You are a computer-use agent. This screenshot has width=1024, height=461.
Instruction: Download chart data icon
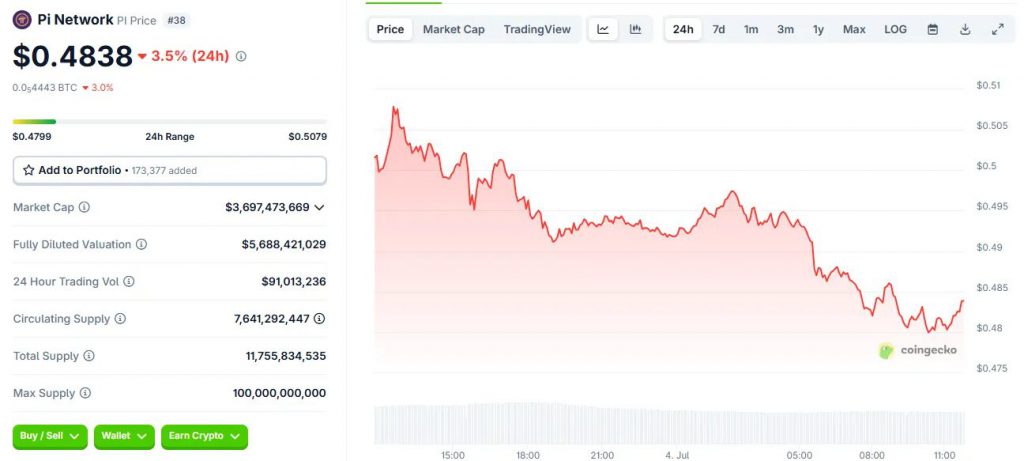click(965, 29)
